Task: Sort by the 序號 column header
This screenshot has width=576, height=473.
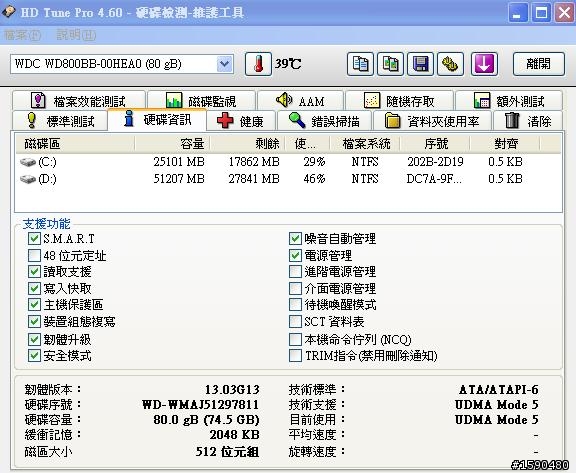Action: 435,144
